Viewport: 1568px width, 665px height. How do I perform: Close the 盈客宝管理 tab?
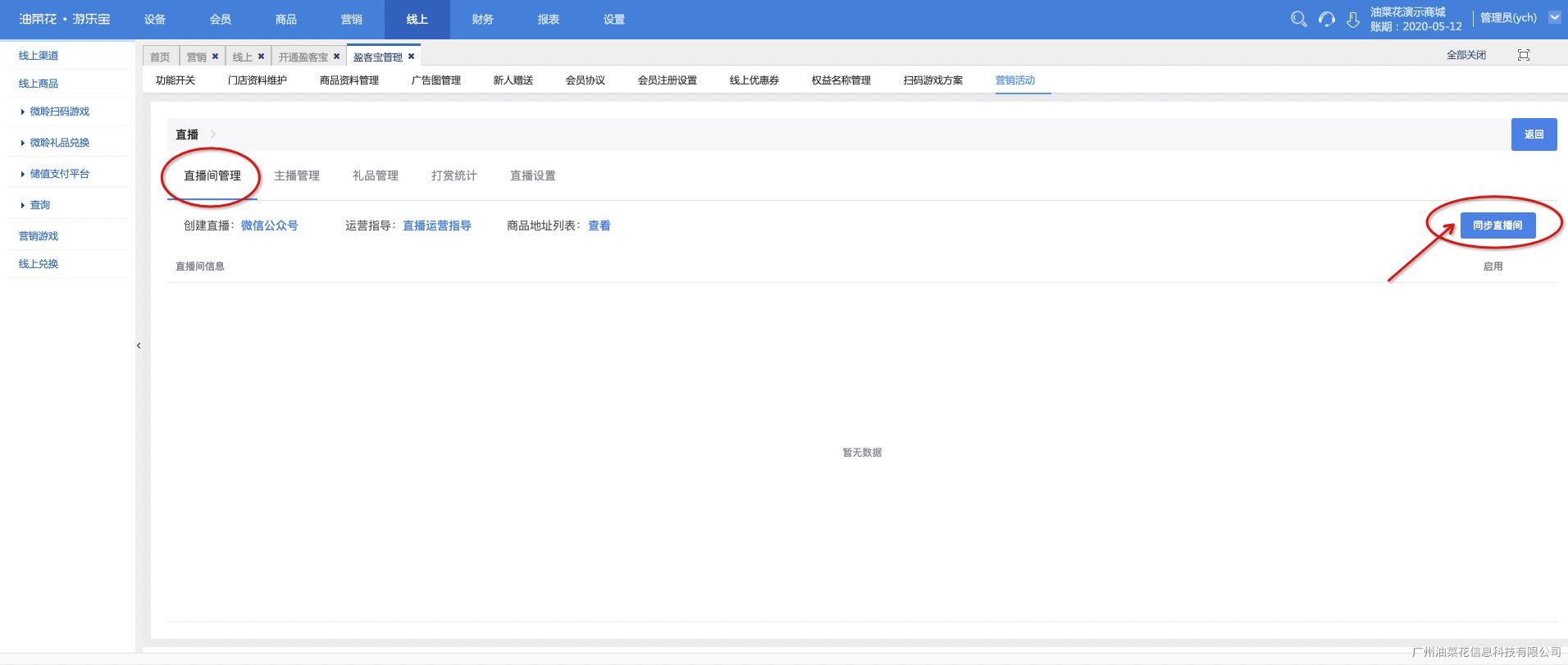tap(411, 57)
